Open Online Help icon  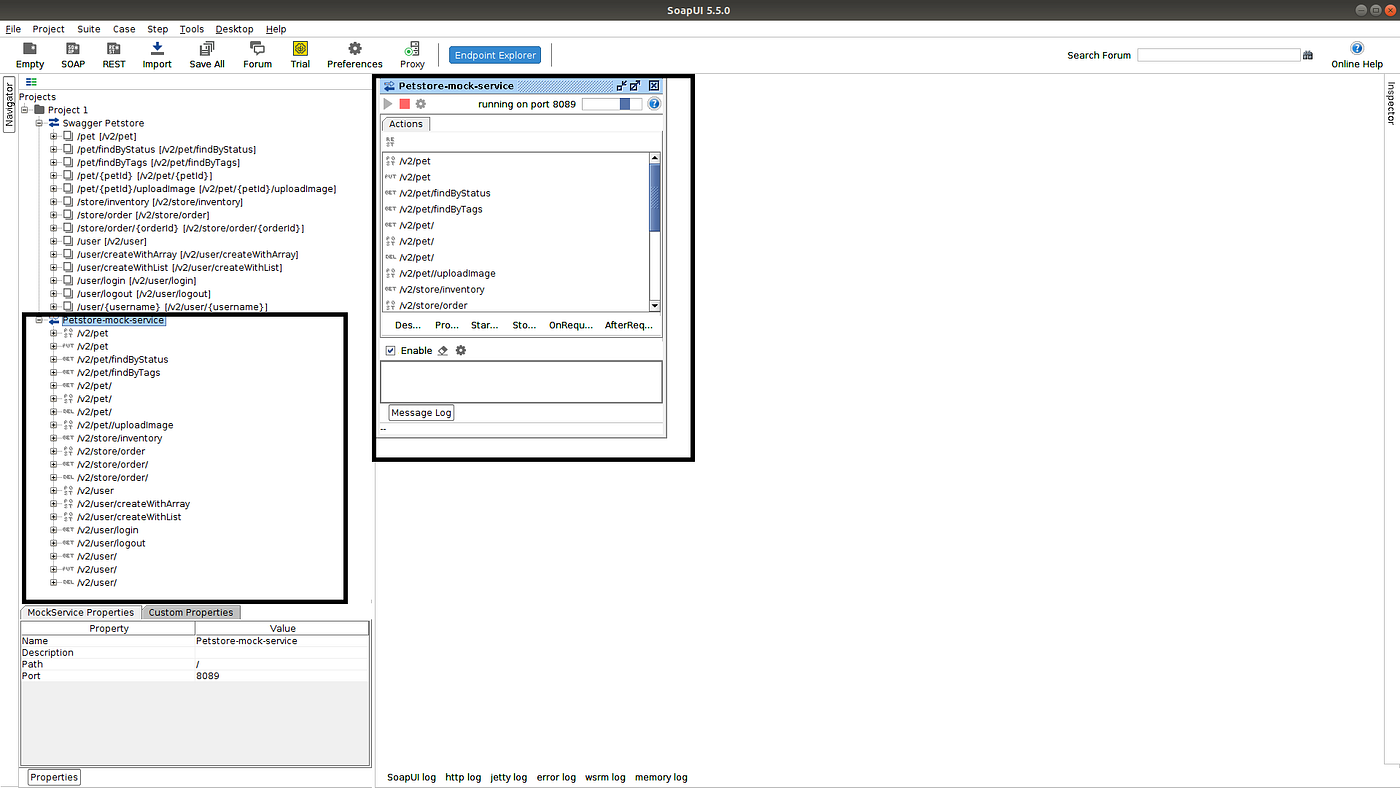(1357, 48)
